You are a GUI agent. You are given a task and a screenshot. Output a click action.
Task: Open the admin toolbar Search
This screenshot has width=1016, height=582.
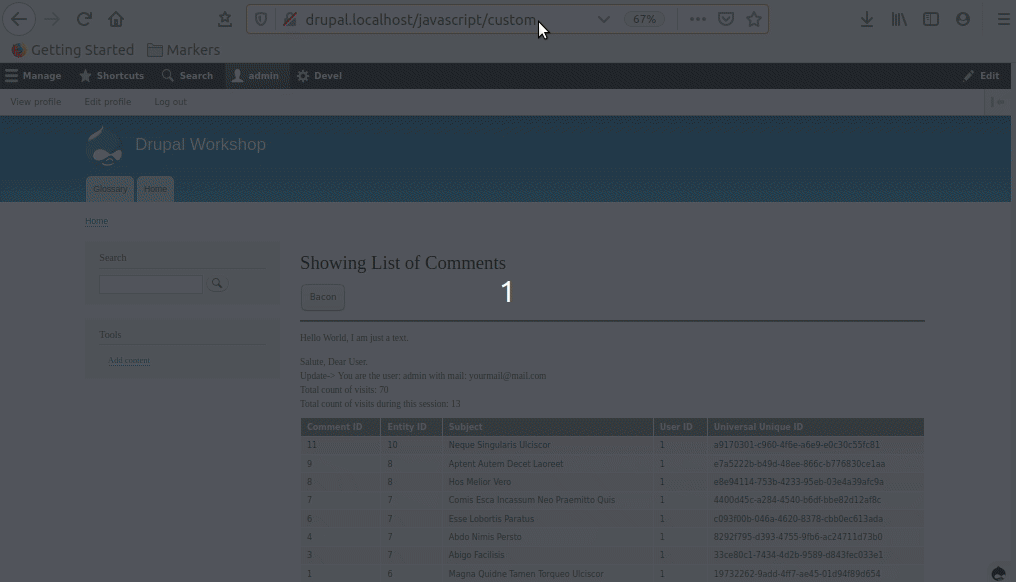pyautogui.click(x=188, y=75)
